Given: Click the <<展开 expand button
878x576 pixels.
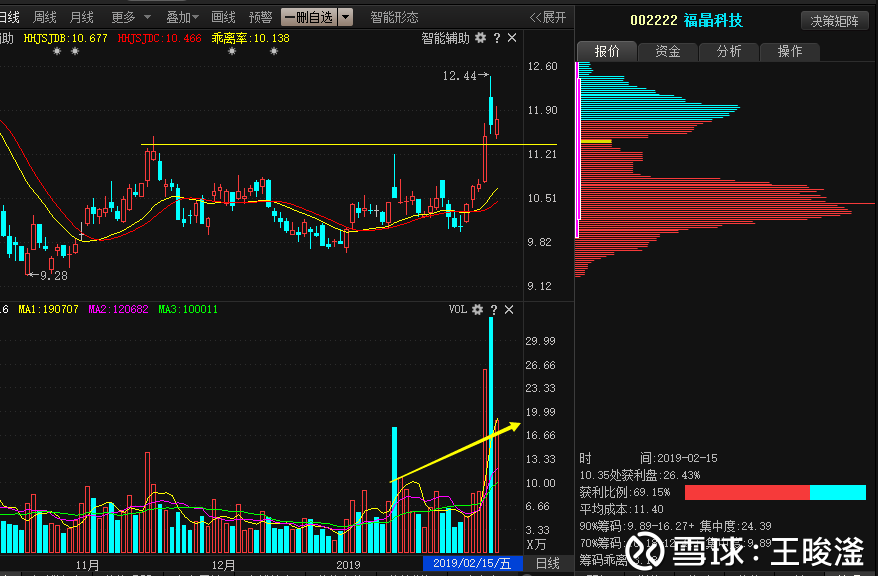Looking at the screenshot, I should pos(548,17).
